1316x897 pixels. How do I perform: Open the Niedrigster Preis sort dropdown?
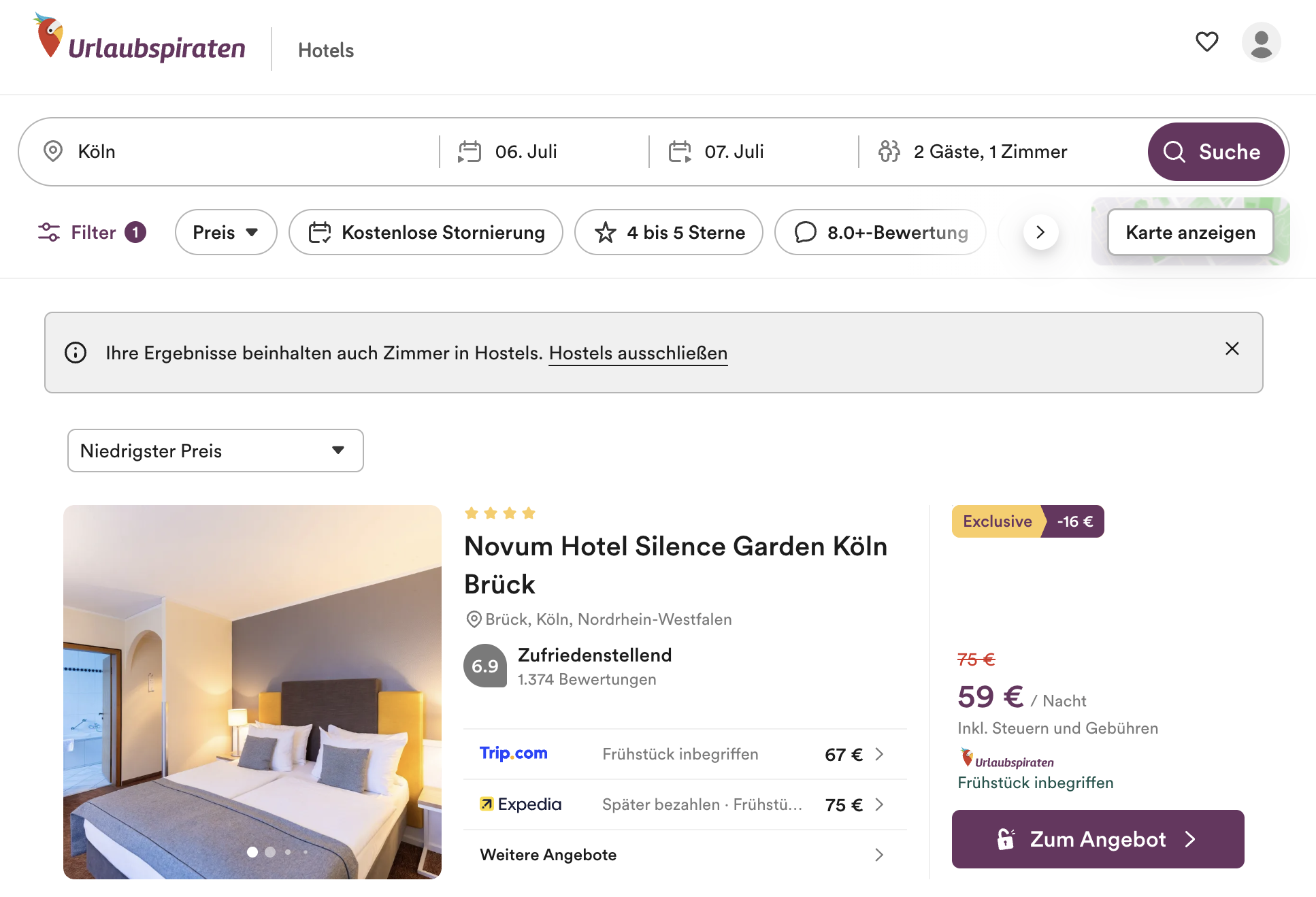pos(216,451)
